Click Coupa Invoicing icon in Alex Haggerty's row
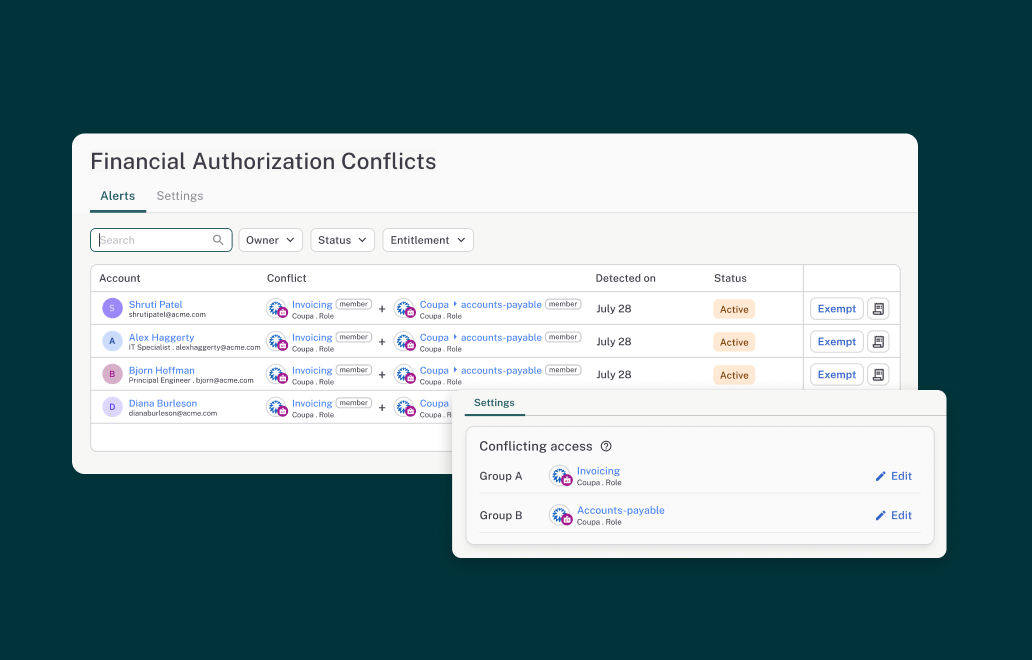The height and width of the screenshot is (660, 1032). click(277, 342)
